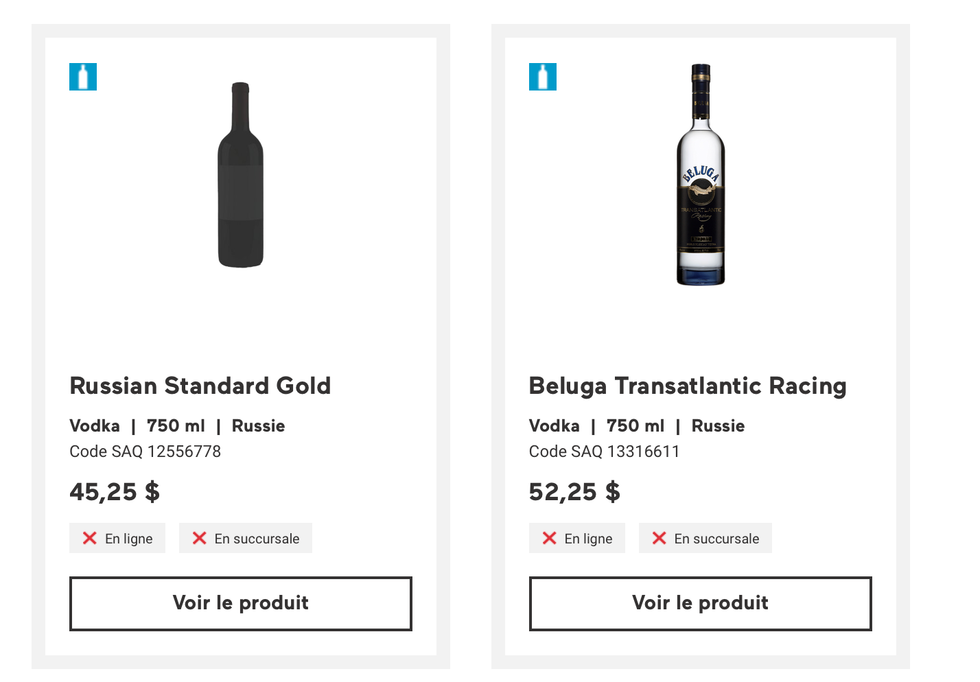
Task: Click the blue bottle icon on Beluga card
Action: (x=542, y=77)
